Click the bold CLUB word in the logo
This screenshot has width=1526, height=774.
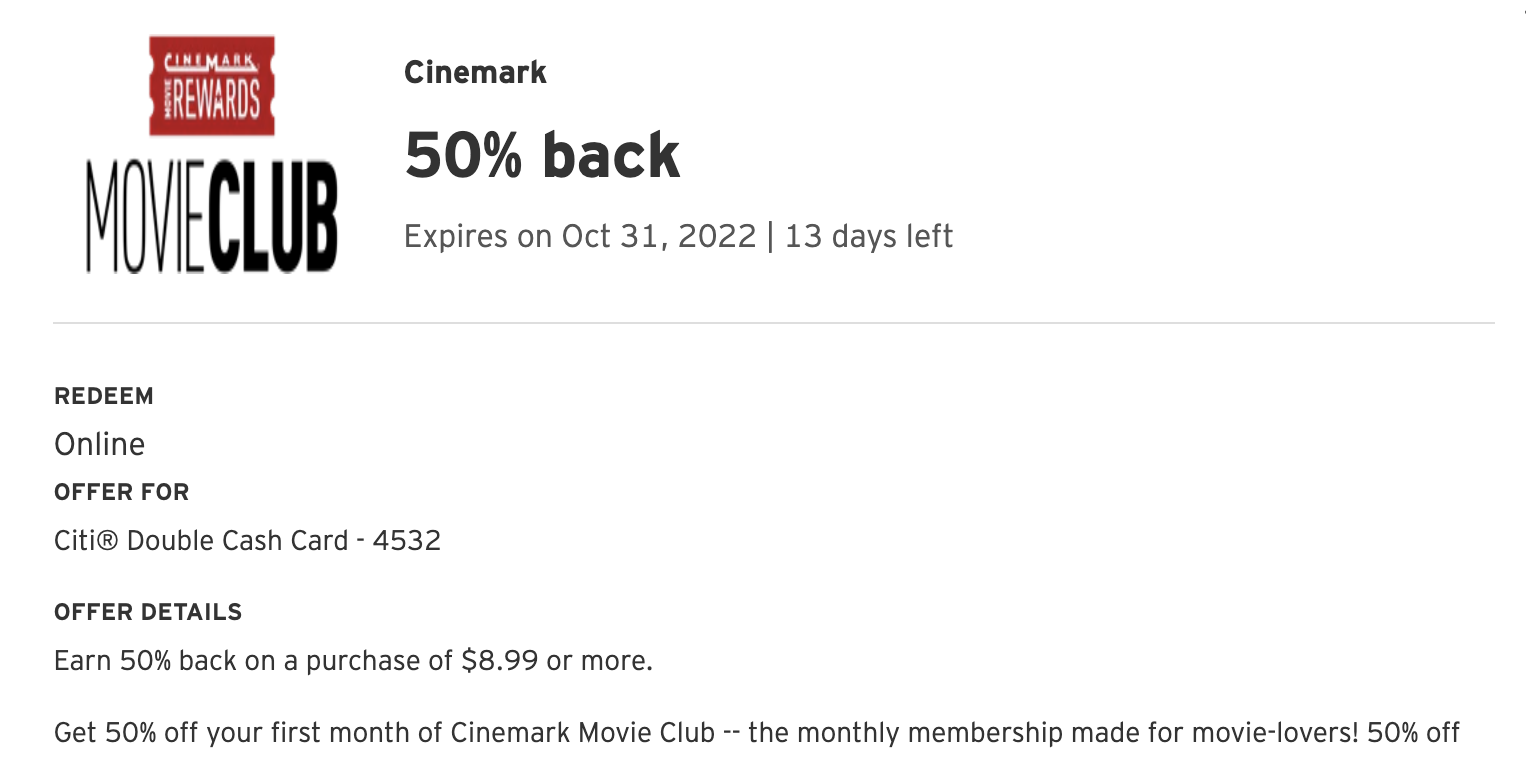pos(273,220)
